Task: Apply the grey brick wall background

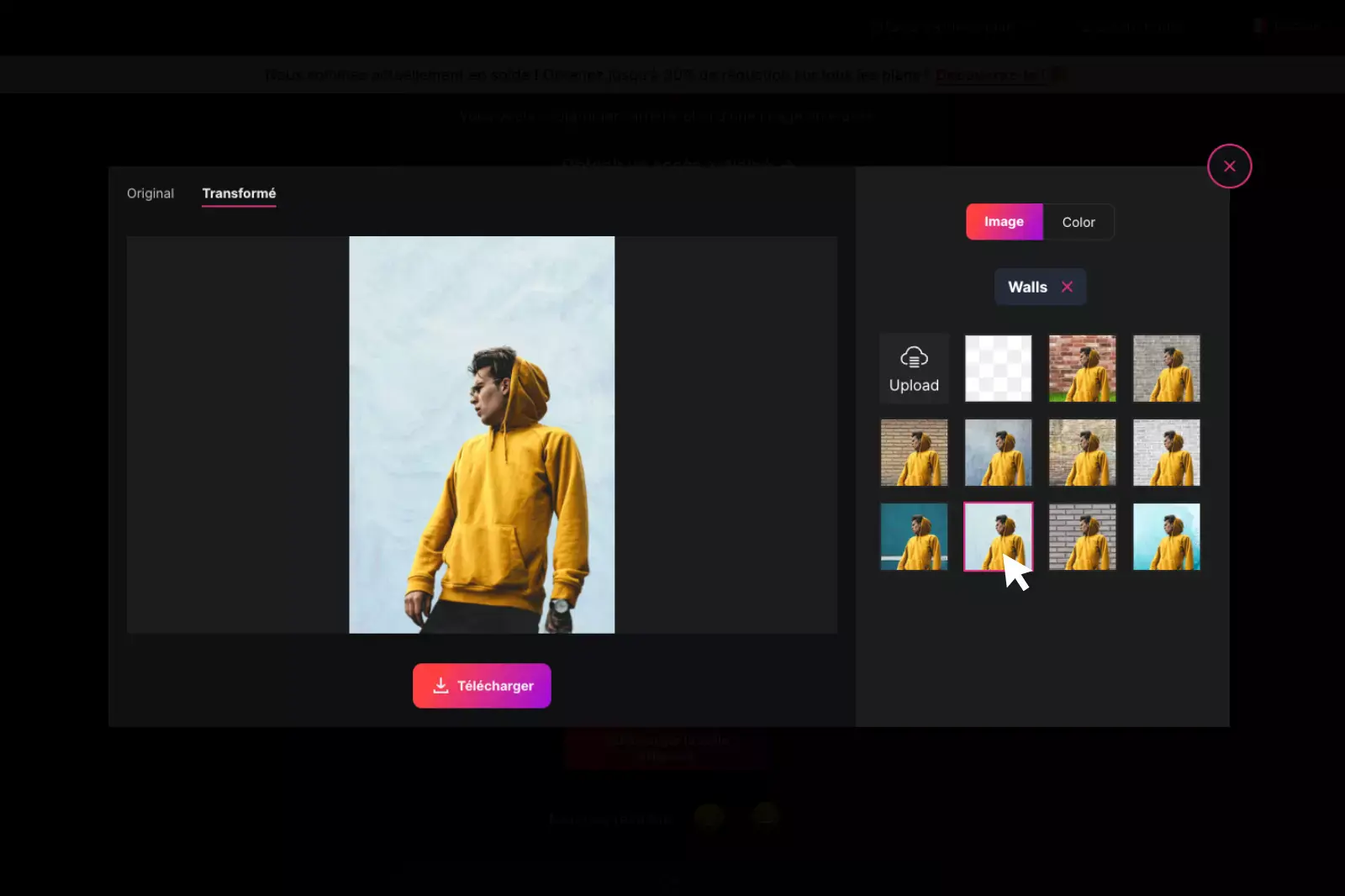Action: [1082, 536]
